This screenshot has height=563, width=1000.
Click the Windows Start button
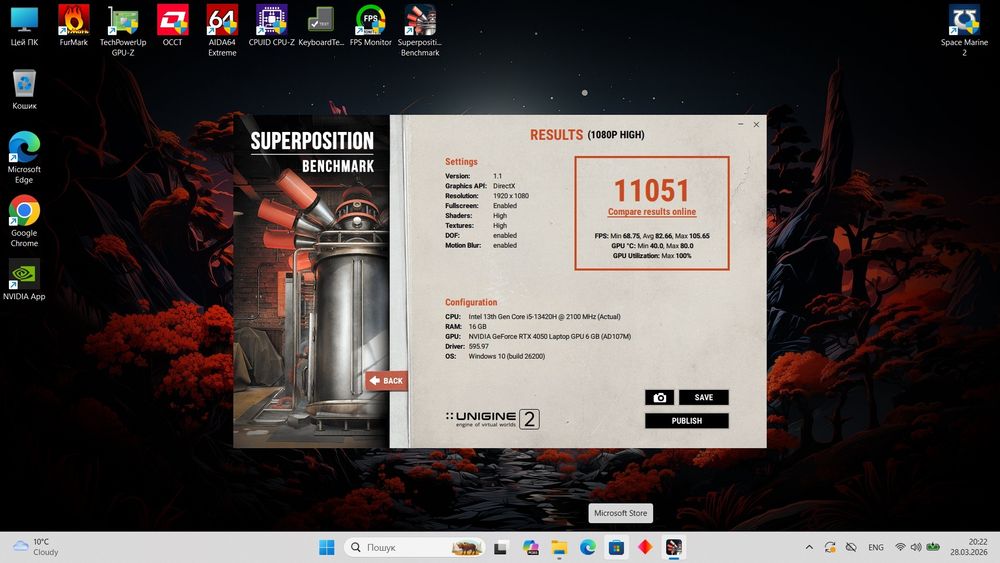tap(327, 547)
